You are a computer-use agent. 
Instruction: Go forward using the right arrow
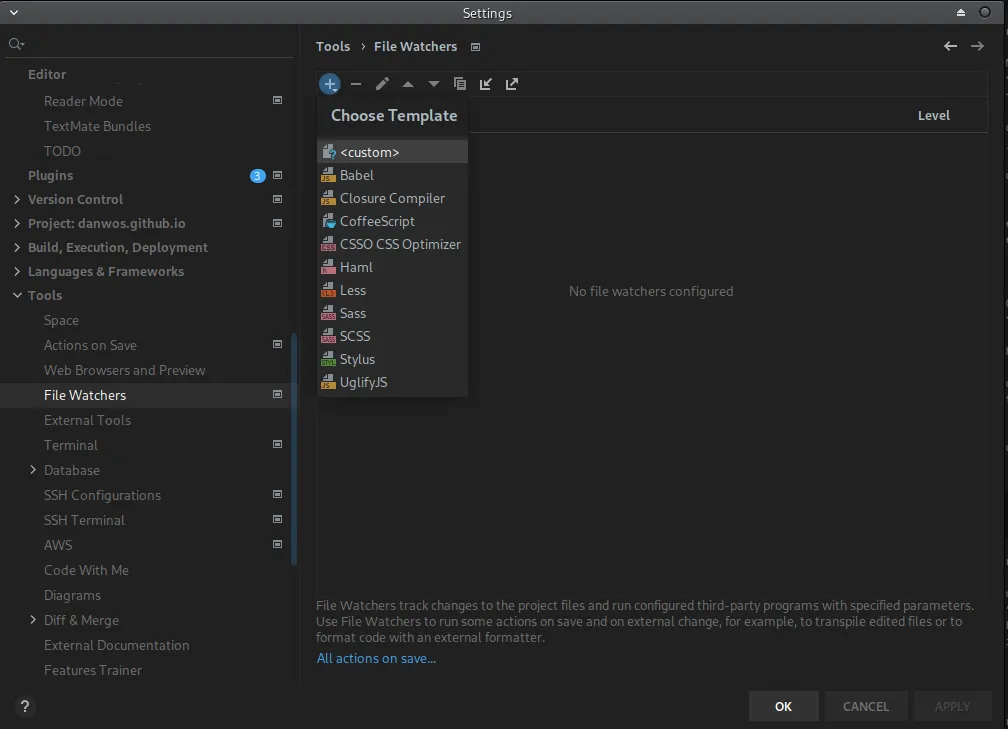click(x=977, y=46)
